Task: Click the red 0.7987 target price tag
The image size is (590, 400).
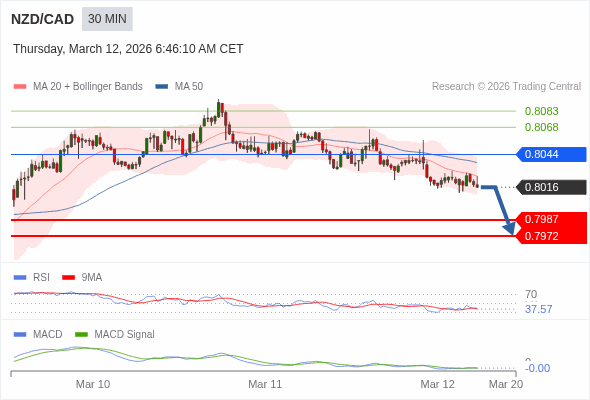Action: coord(551,219)
